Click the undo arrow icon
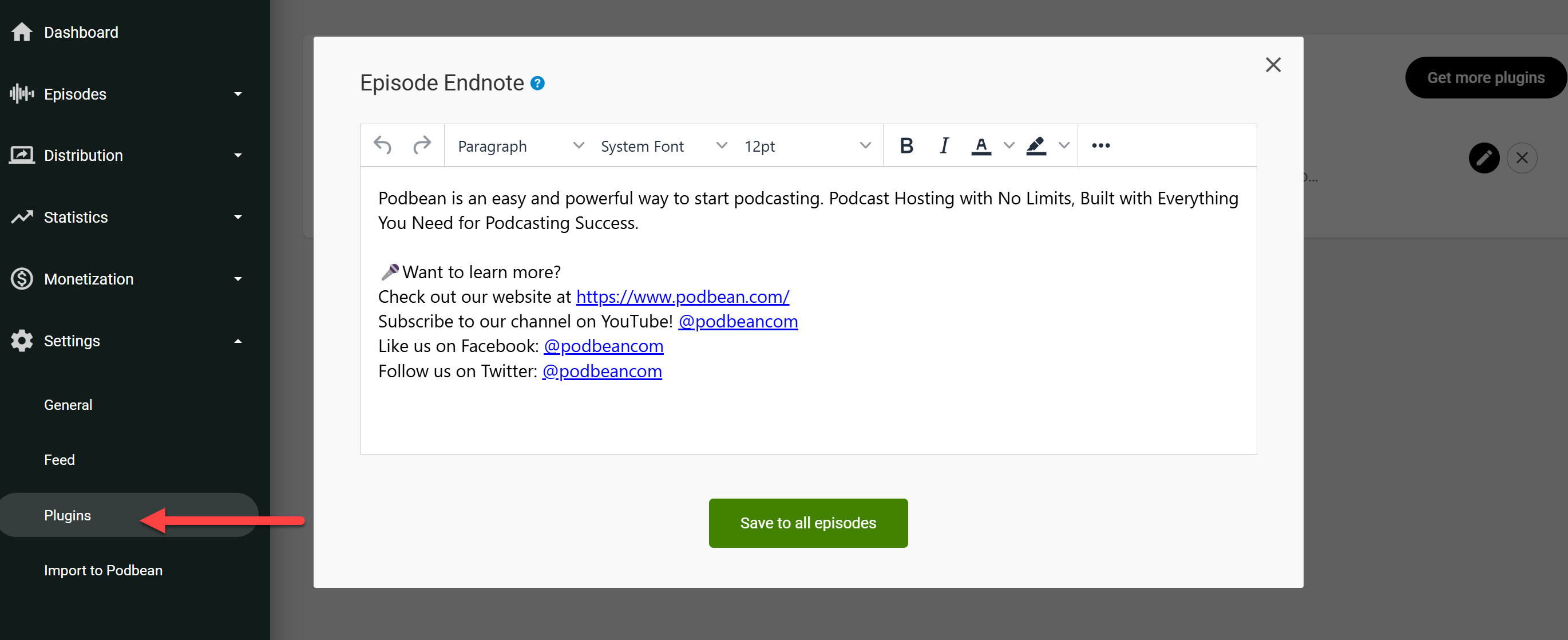 click(382, 145)
